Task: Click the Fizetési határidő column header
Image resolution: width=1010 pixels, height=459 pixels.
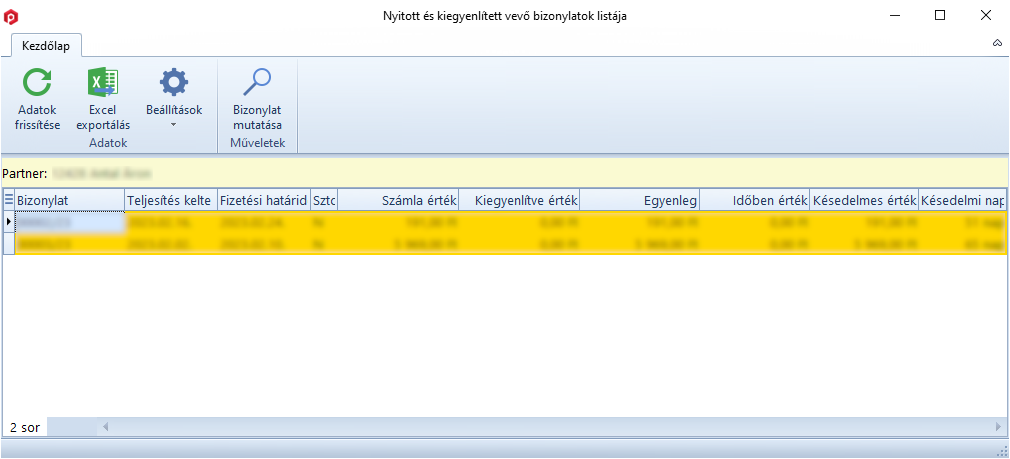Action: point(263,201)
